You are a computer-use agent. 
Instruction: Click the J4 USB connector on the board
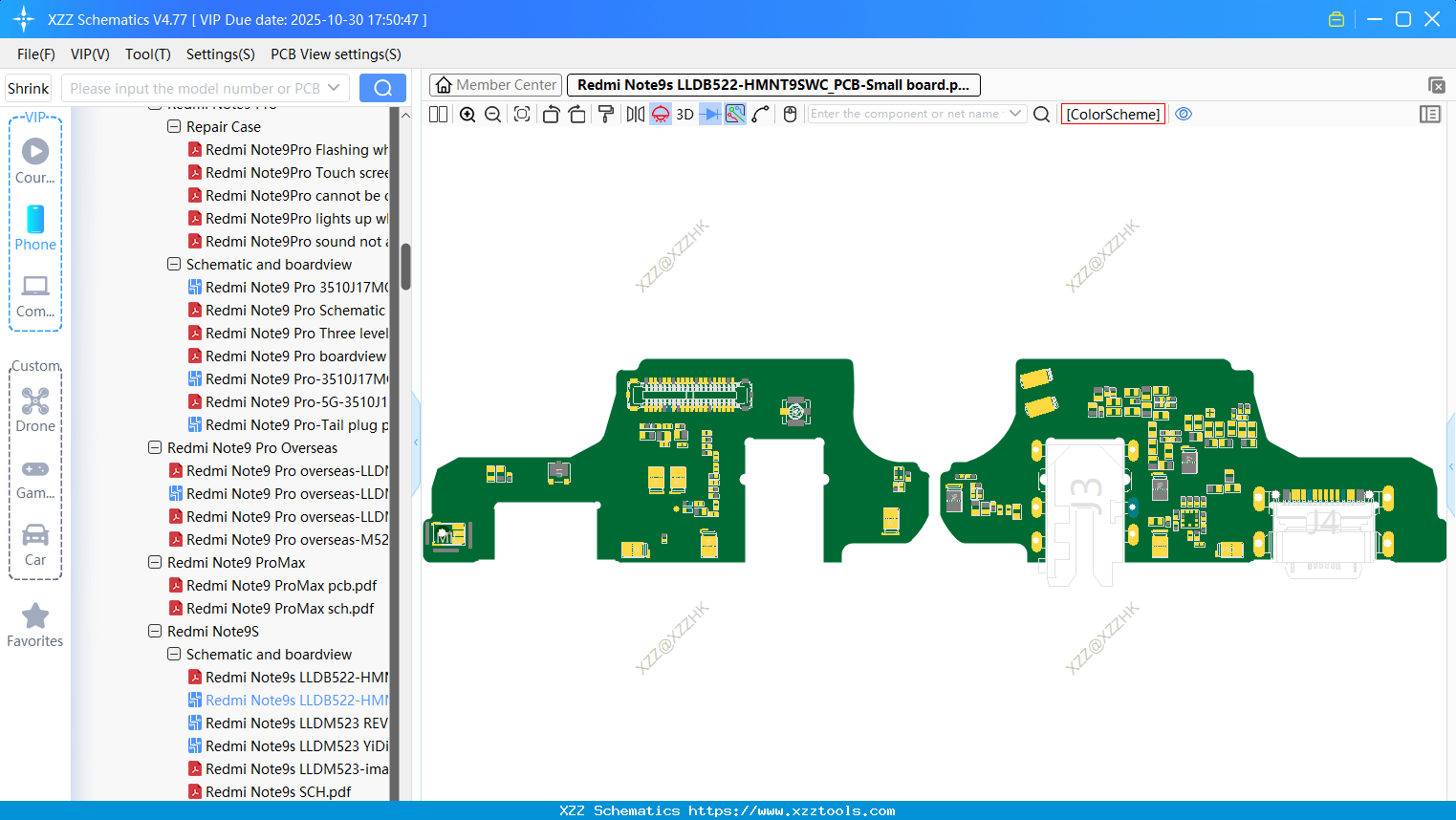(x=1323, y=535)
